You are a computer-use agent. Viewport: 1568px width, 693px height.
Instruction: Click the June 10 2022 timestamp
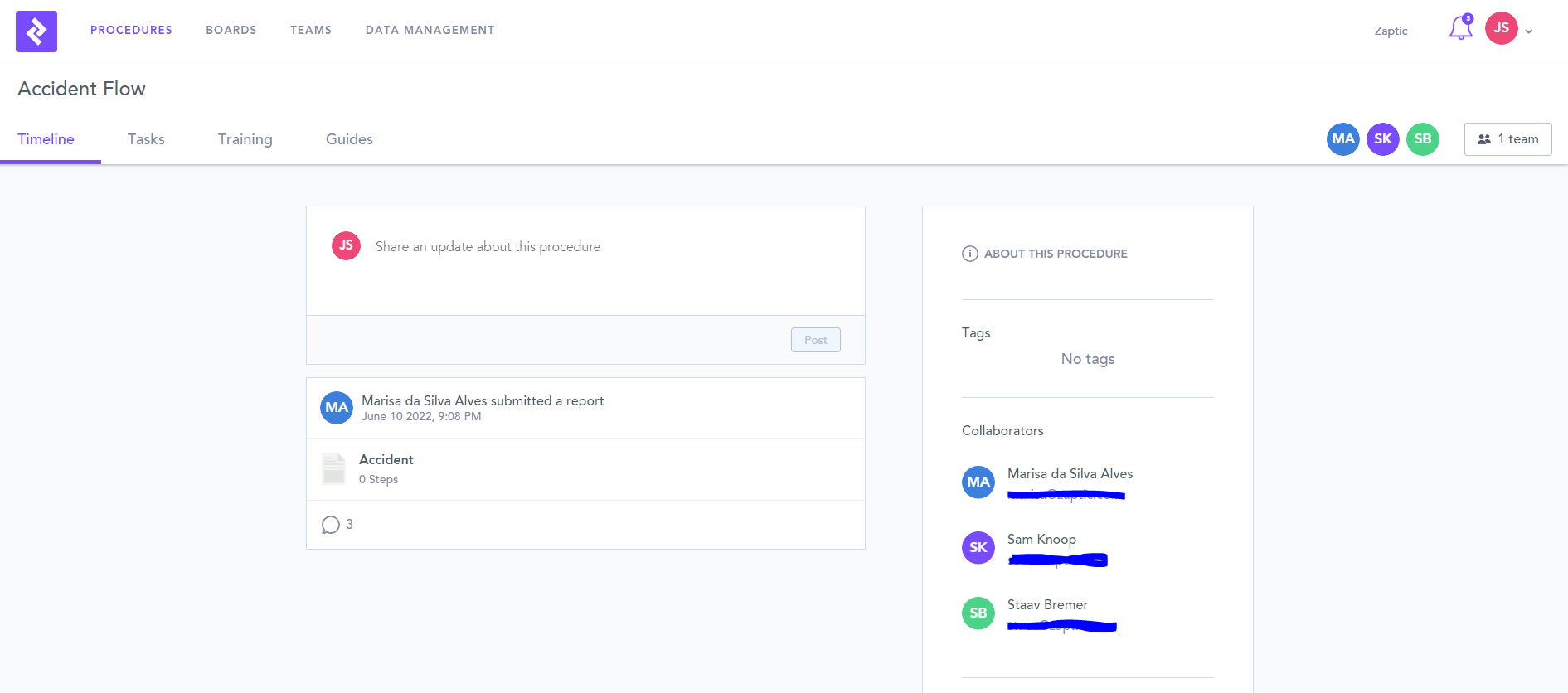click(421, 416)
